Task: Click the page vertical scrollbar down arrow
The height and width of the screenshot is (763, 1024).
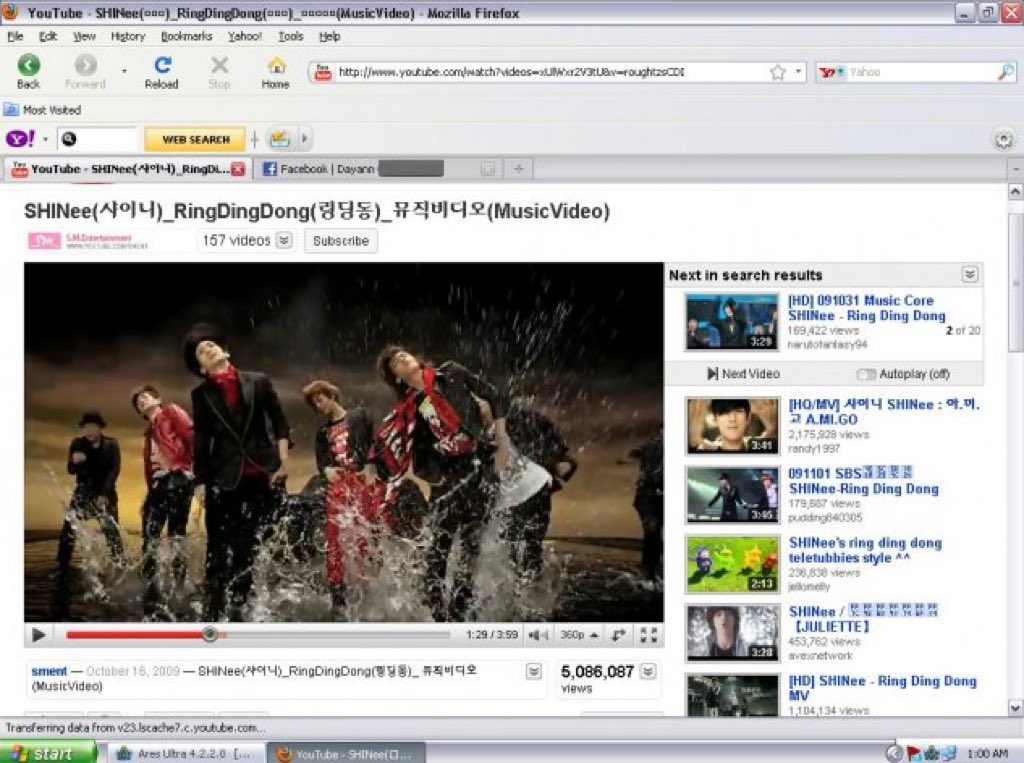Action: tap(1016, 707)
